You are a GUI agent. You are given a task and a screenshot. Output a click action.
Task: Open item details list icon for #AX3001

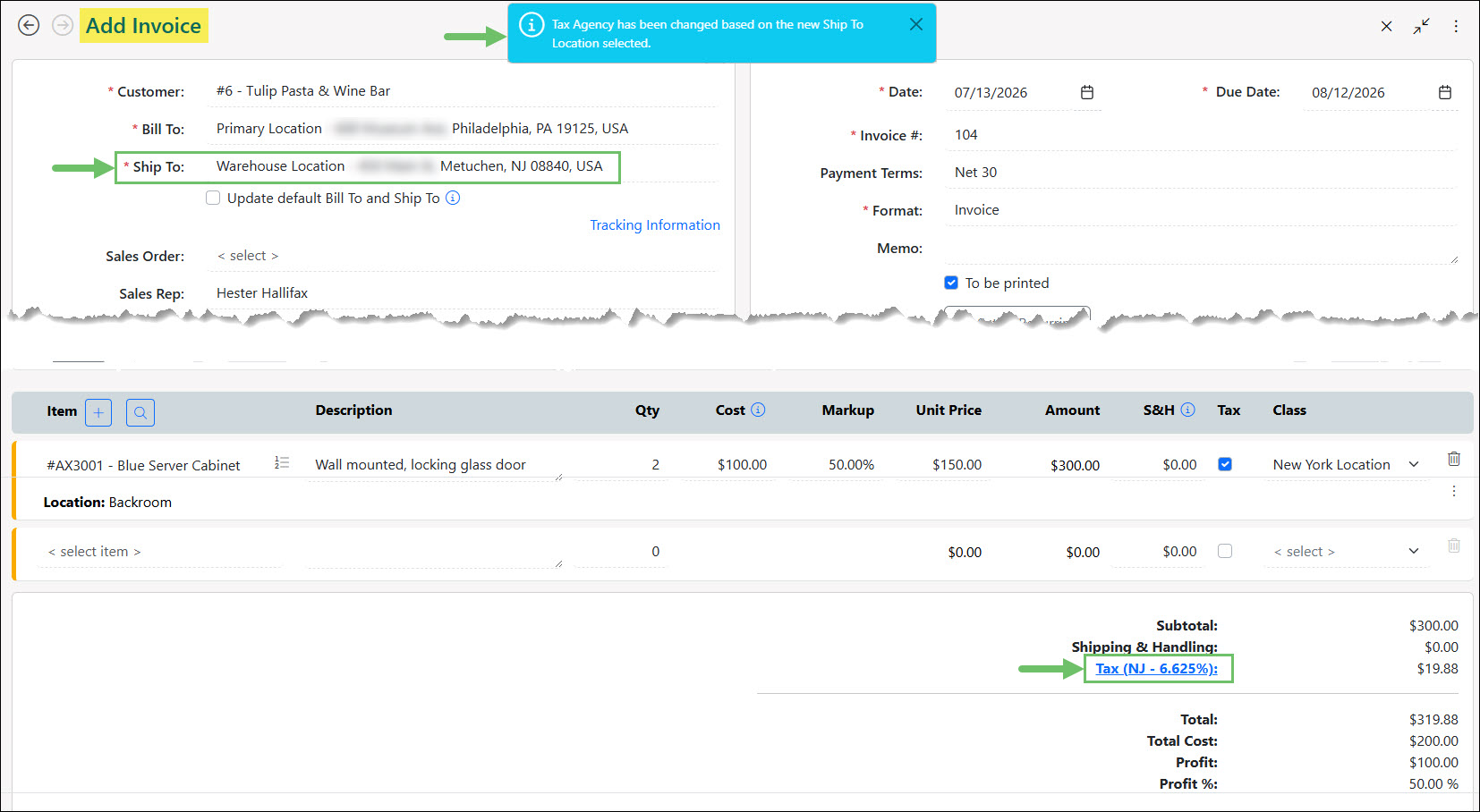pyautogui.click(x=282, y=462)
